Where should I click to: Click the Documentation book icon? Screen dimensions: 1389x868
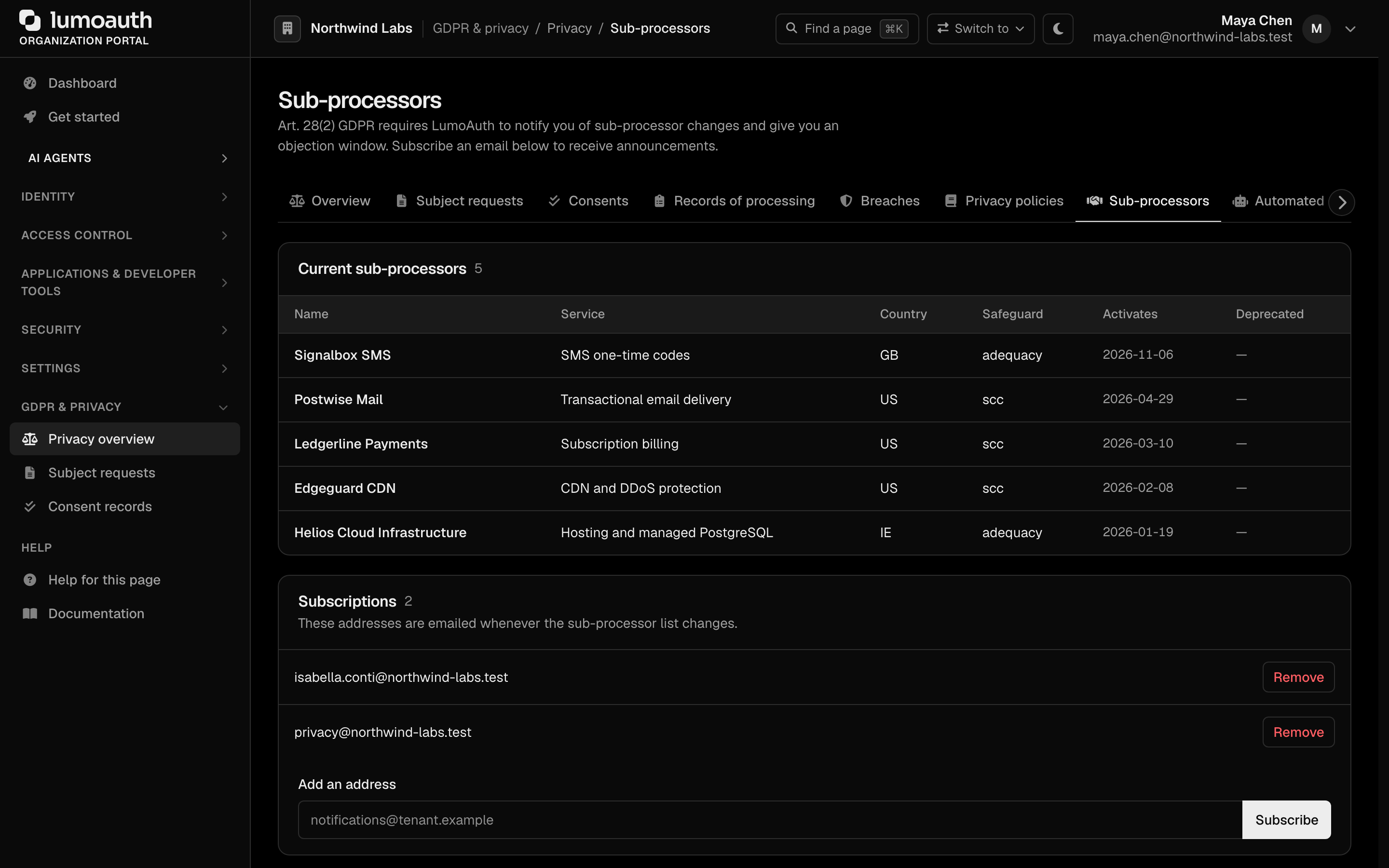pos(30,614)
